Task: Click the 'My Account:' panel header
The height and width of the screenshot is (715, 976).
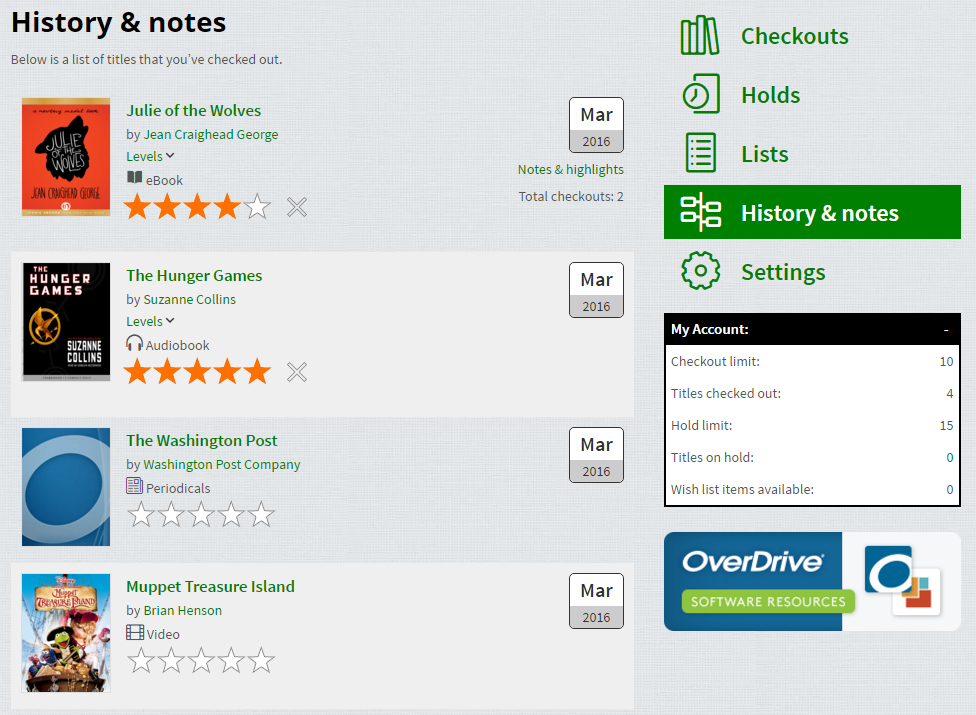Action: click(812, 329)
